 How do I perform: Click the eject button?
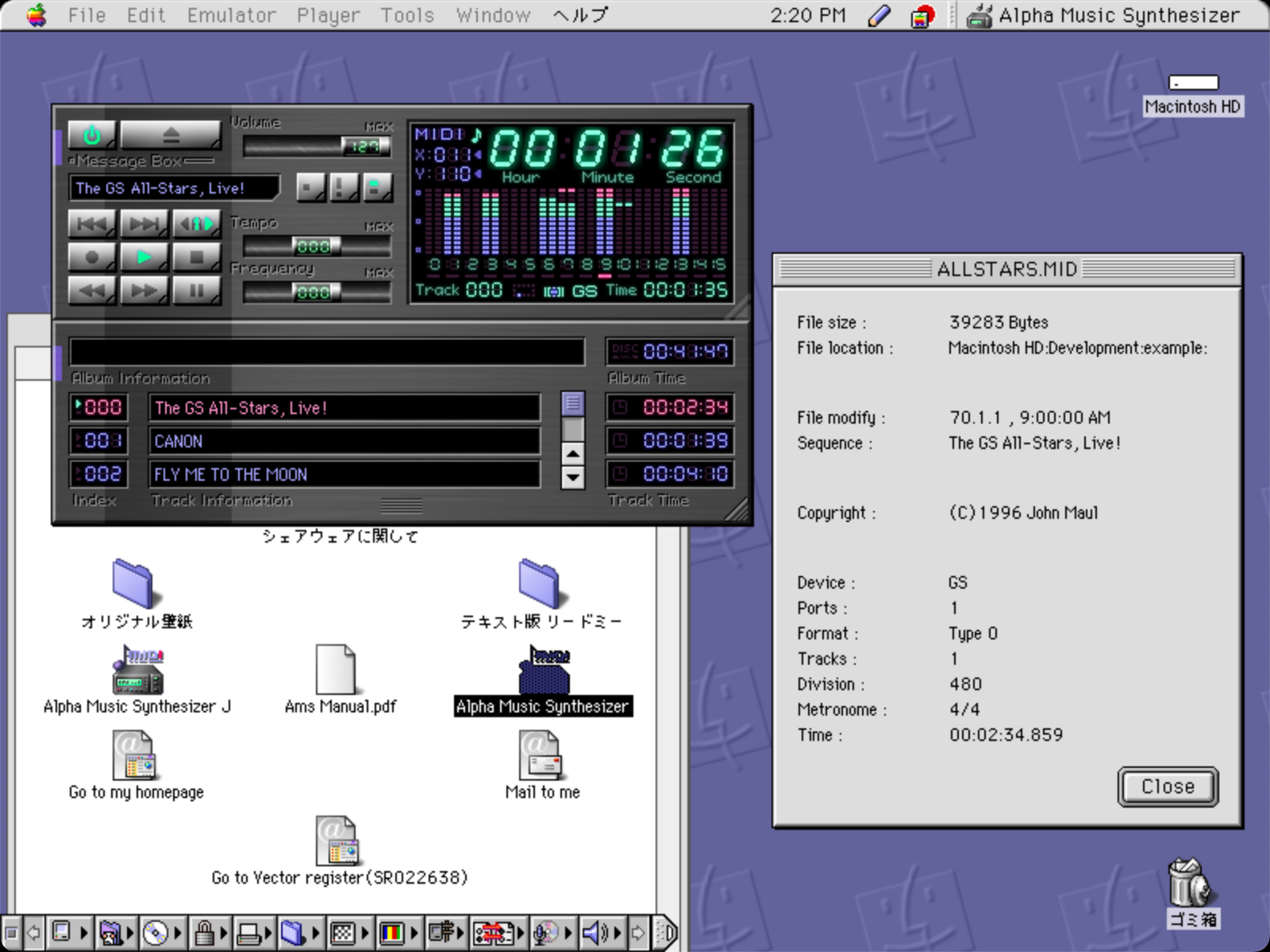pos(170,135)
